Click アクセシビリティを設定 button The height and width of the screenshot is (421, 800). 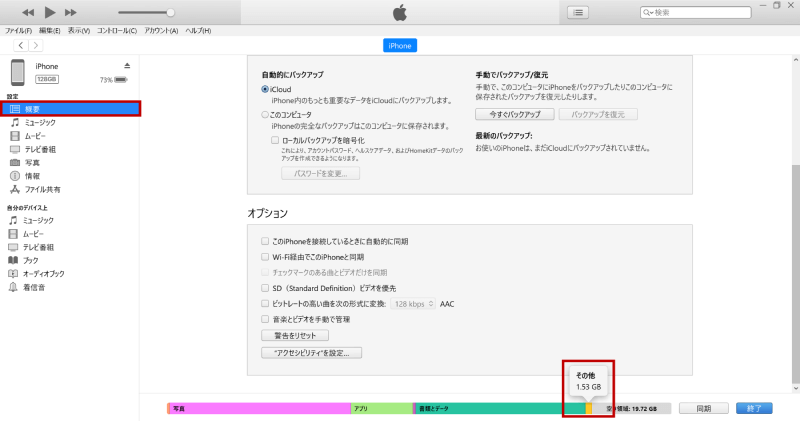(312, 353)
